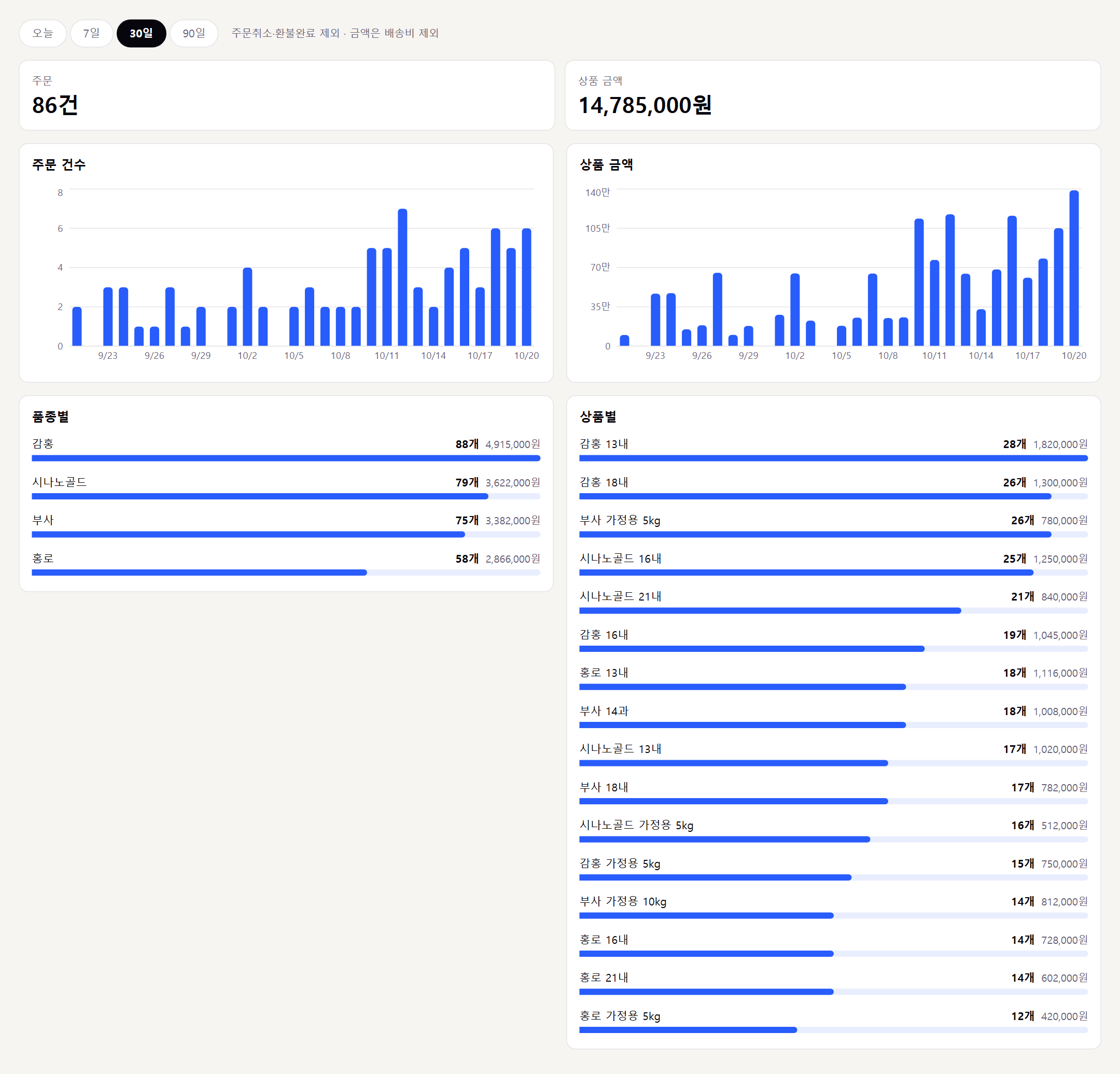Select the 30일 period tab
The image size is (1120, 1074).
(141, 33)
